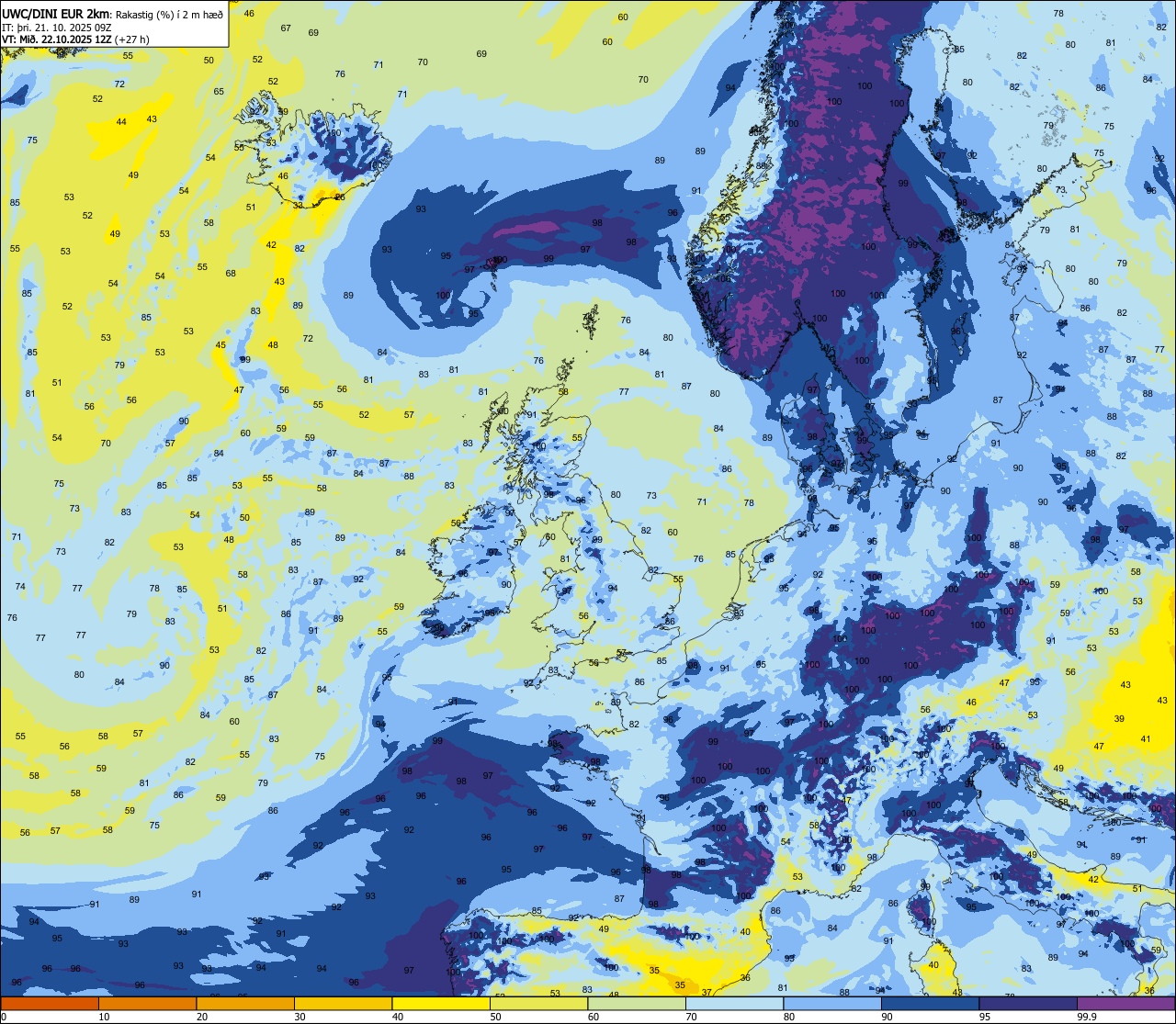Select the 70–80 pale blue legend swatch

pyautogui.click(x=734, y=1003)
